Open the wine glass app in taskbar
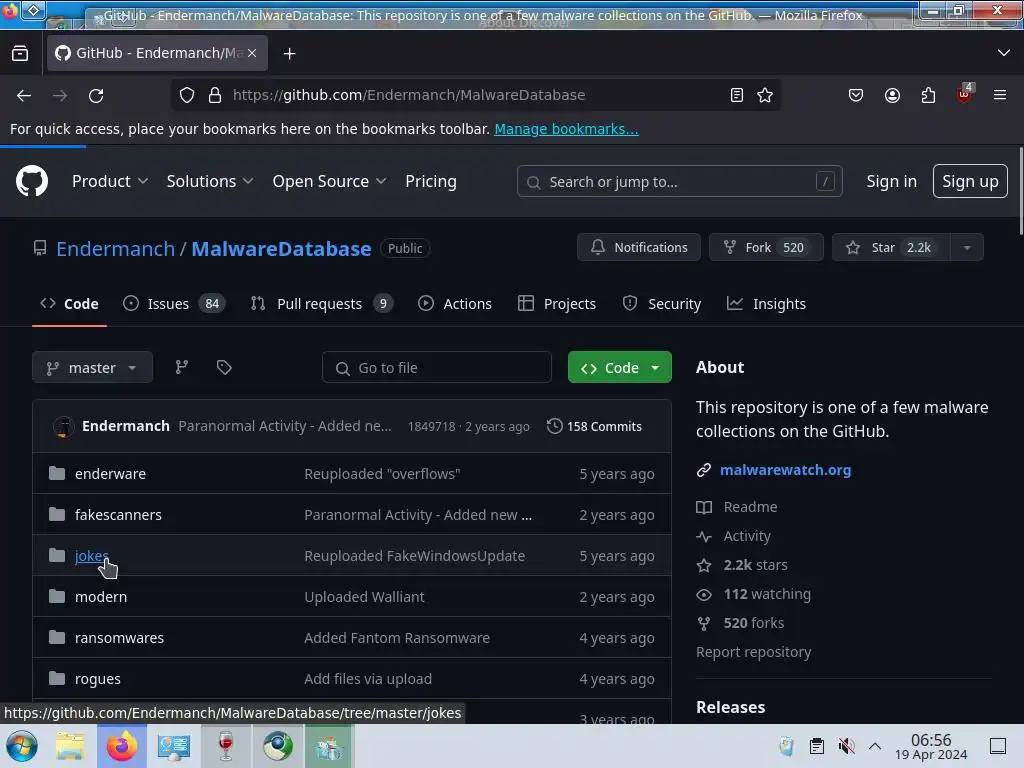Screen dimensions: 1024x768 point(225,746)
